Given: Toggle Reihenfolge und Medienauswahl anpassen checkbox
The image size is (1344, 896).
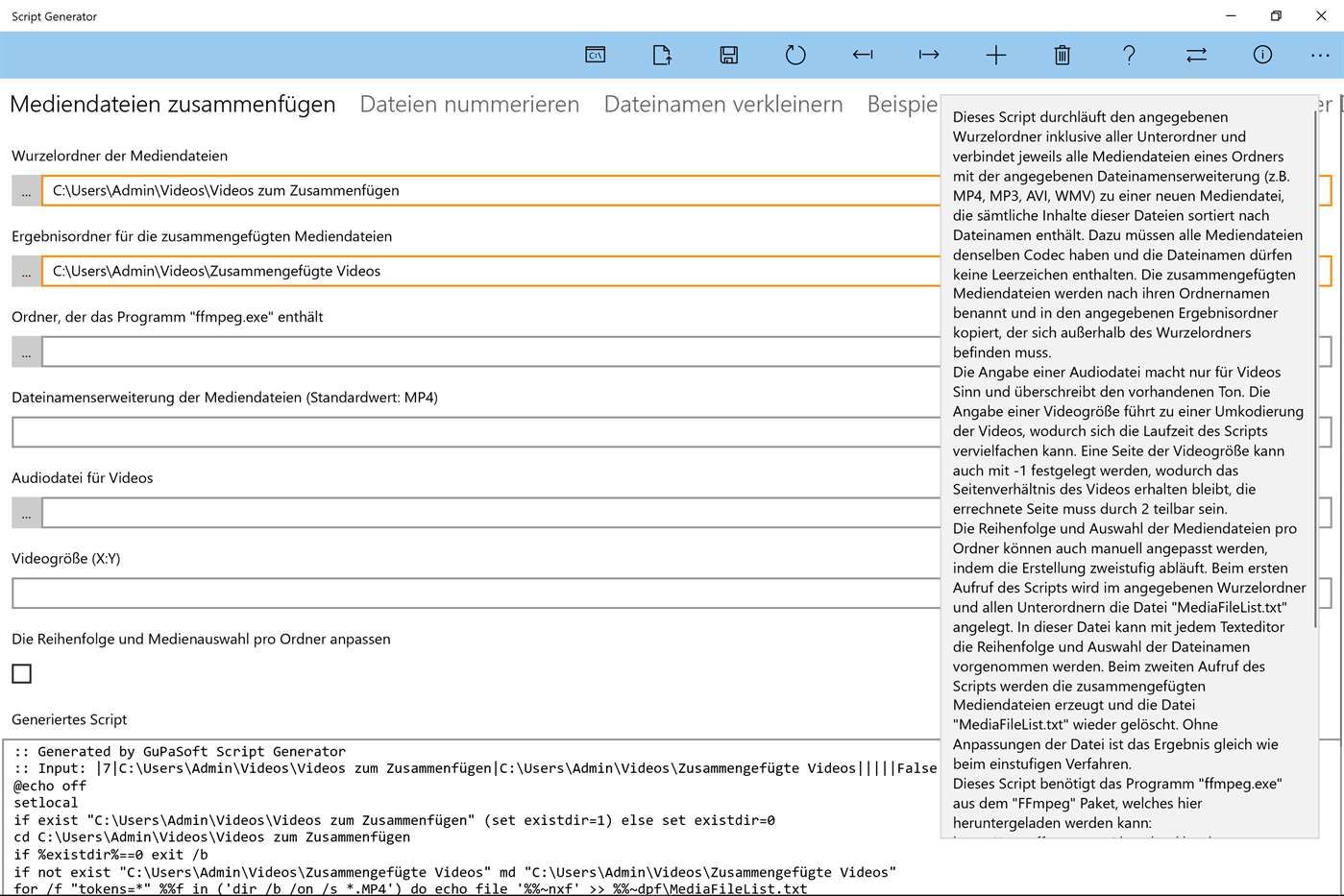Looking at the screenshot, I should tap(22, 674).
